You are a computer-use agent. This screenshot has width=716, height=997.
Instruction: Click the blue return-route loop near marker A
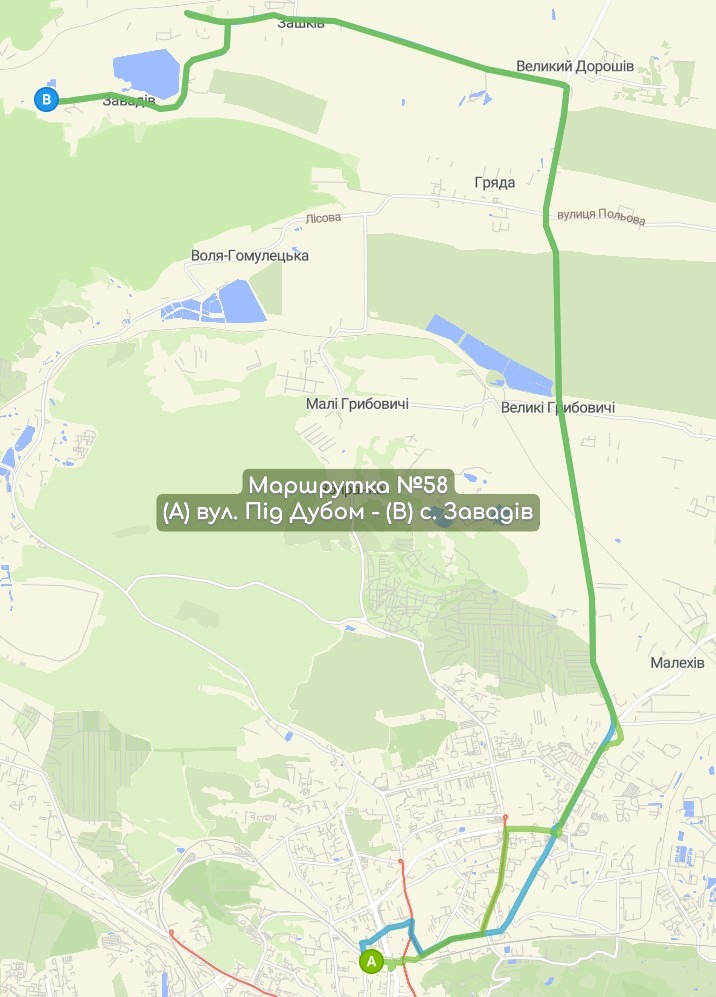coord(389,935)
